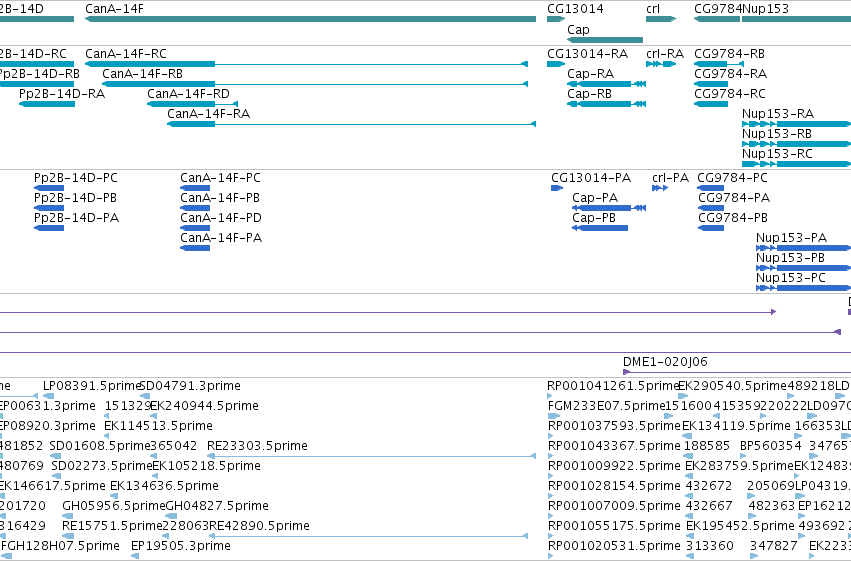Screen dimensions: 851x561
Task: Click the RP001055175.5prime EST label
Action: tap(614, 526)
